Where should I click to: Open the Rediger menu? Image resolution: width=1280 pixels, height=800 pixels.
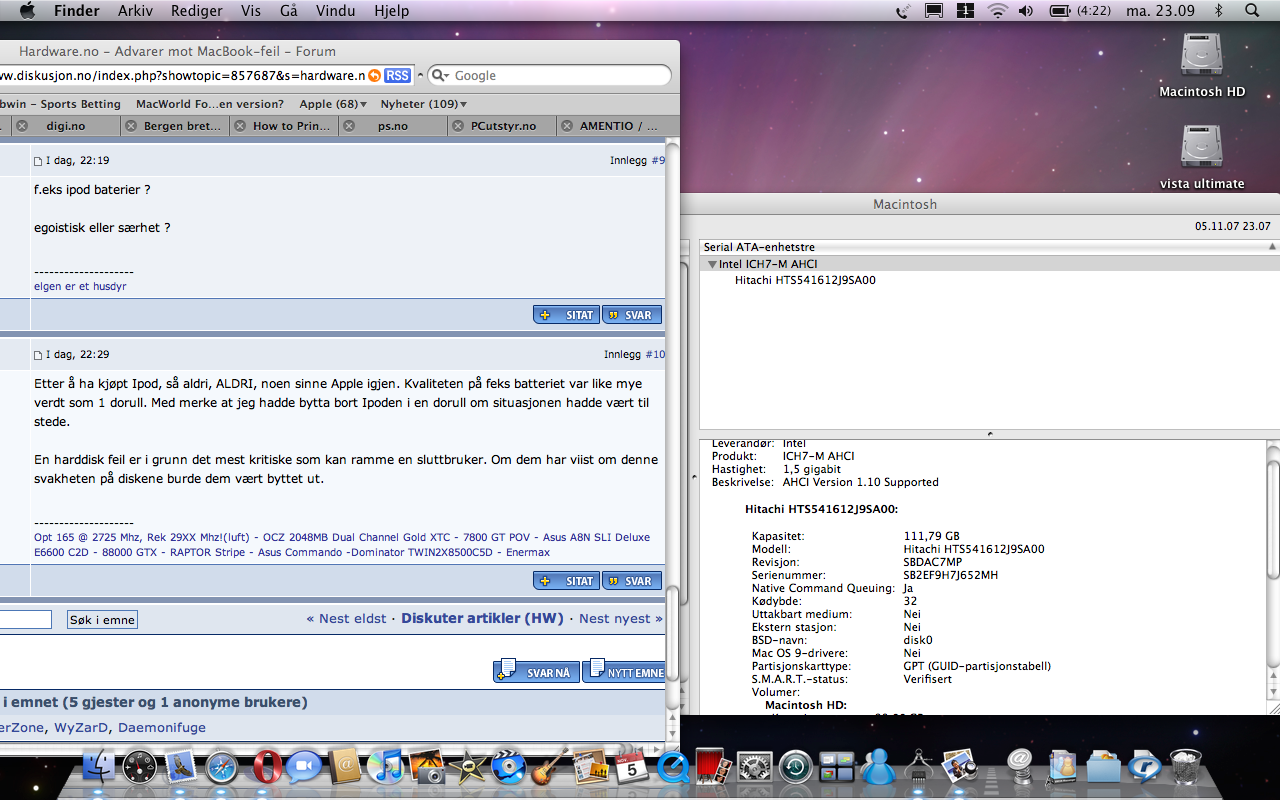(195, 11)
